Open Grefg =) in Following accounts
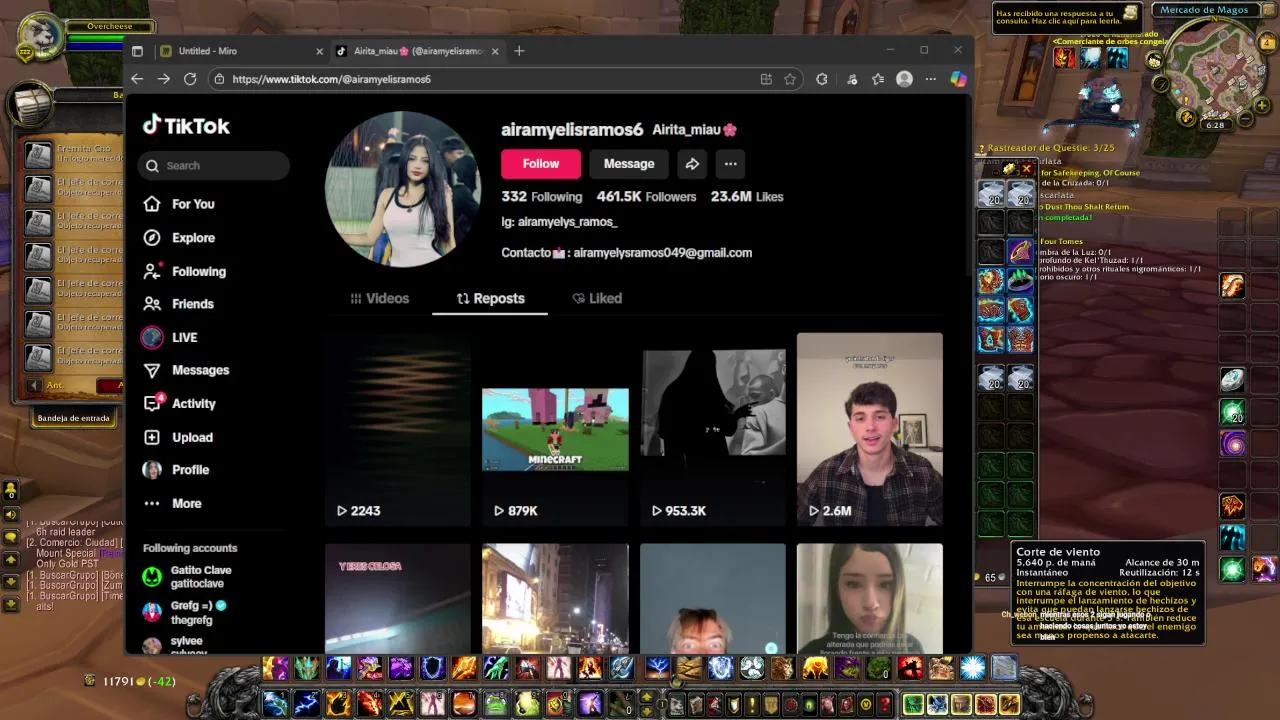This screenshot has height=720, width=1280. (x=187, y=612)
